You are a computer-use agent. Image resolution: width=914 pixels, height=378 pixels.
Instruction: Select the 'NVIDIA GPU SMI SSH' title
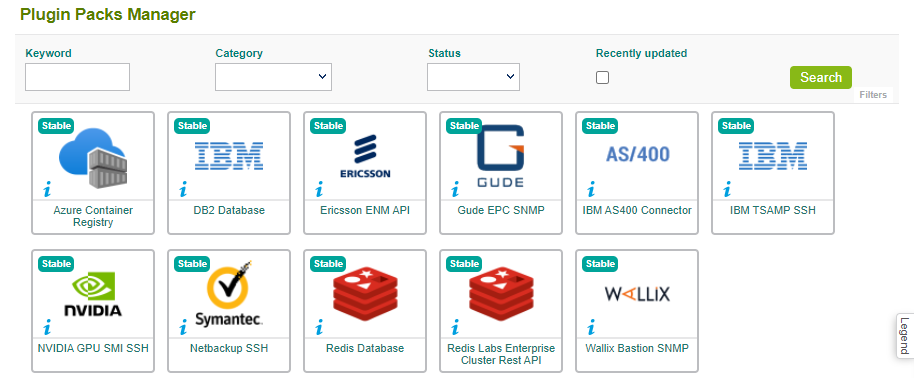coord(93,348)
